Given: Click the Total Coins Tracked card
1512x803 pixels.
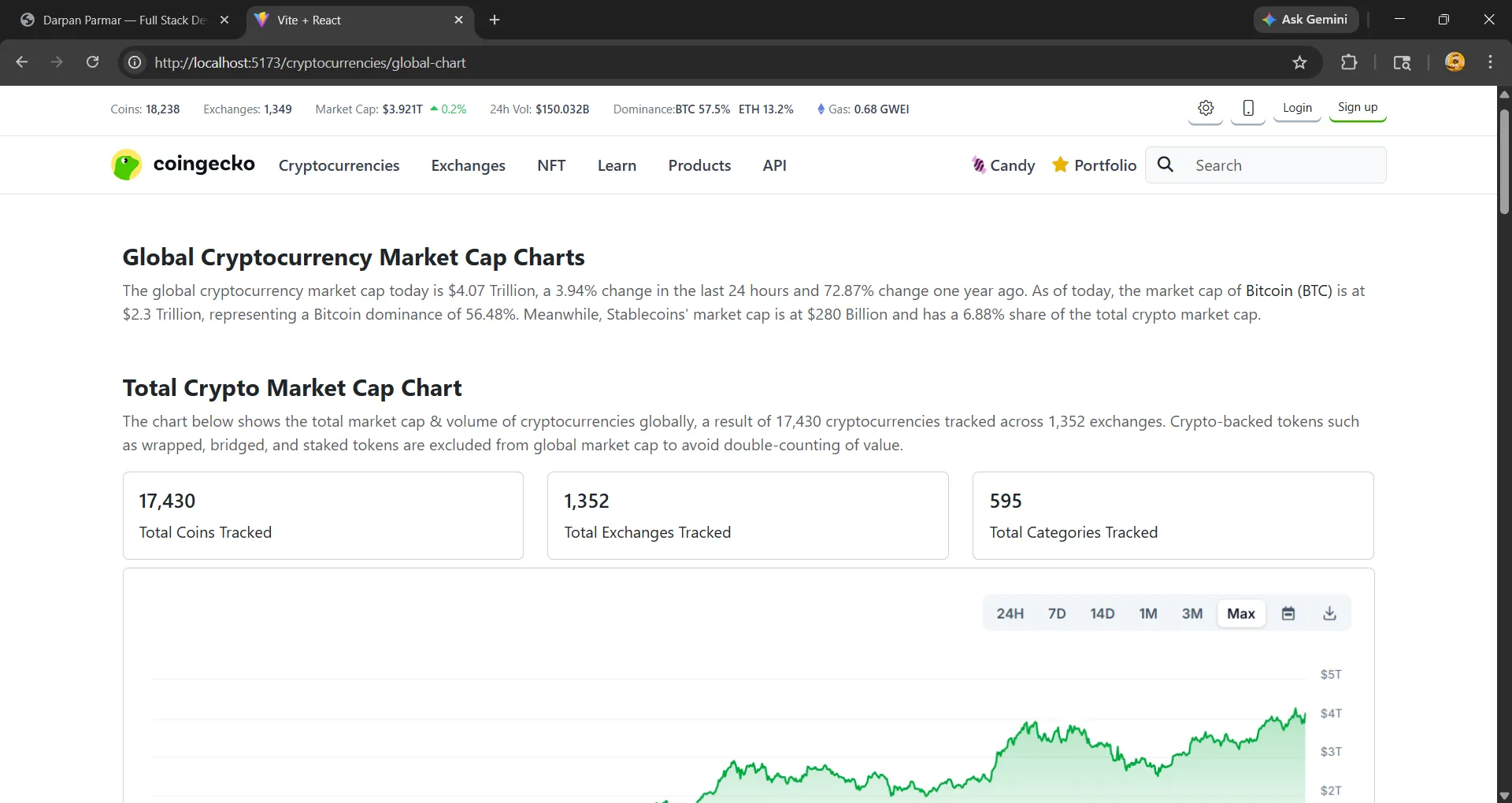Looking at the screenshot, I should point(323,516).
